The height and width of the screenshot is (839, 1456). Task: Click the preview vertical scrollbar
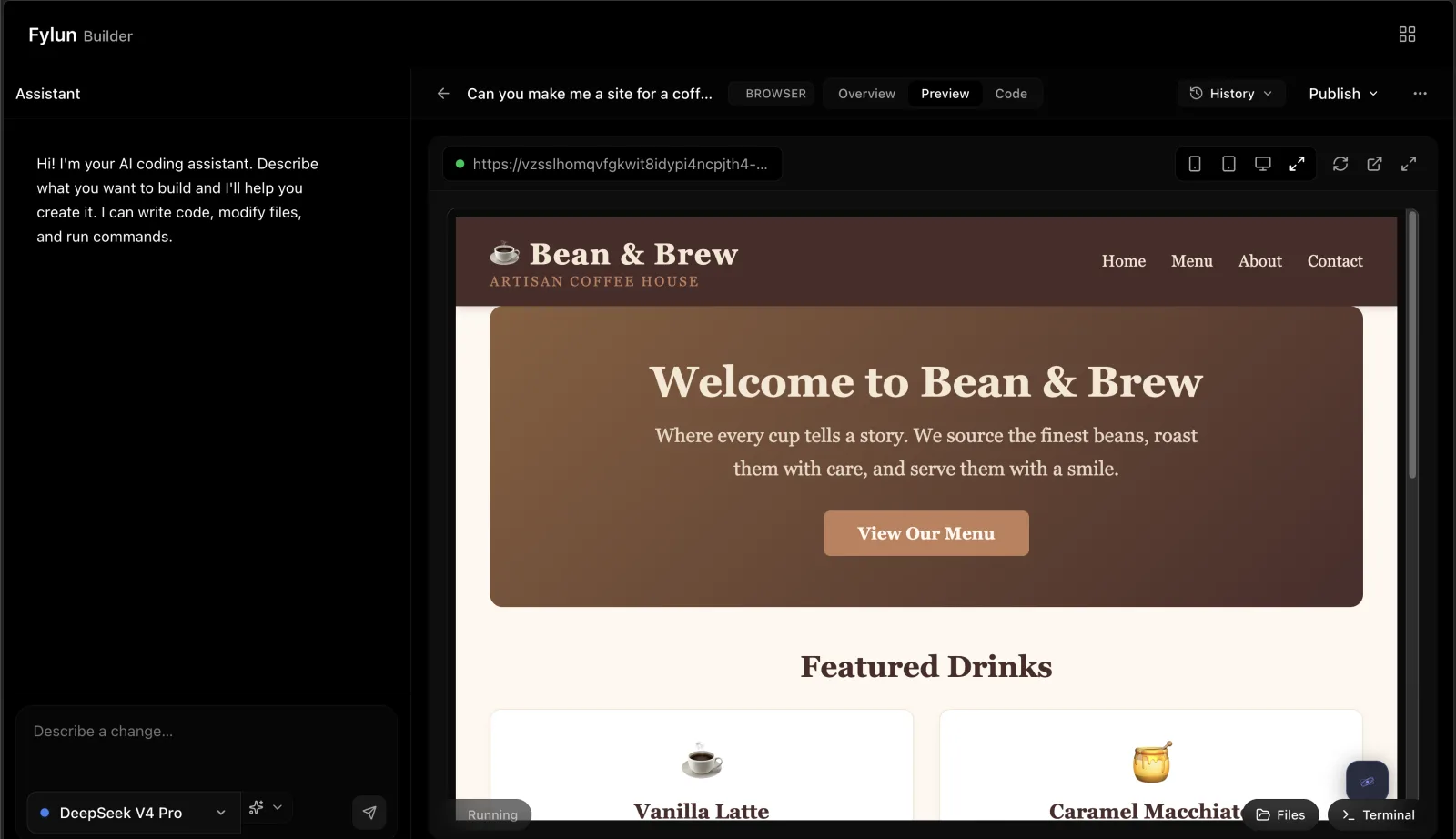tap(1412, 346)
